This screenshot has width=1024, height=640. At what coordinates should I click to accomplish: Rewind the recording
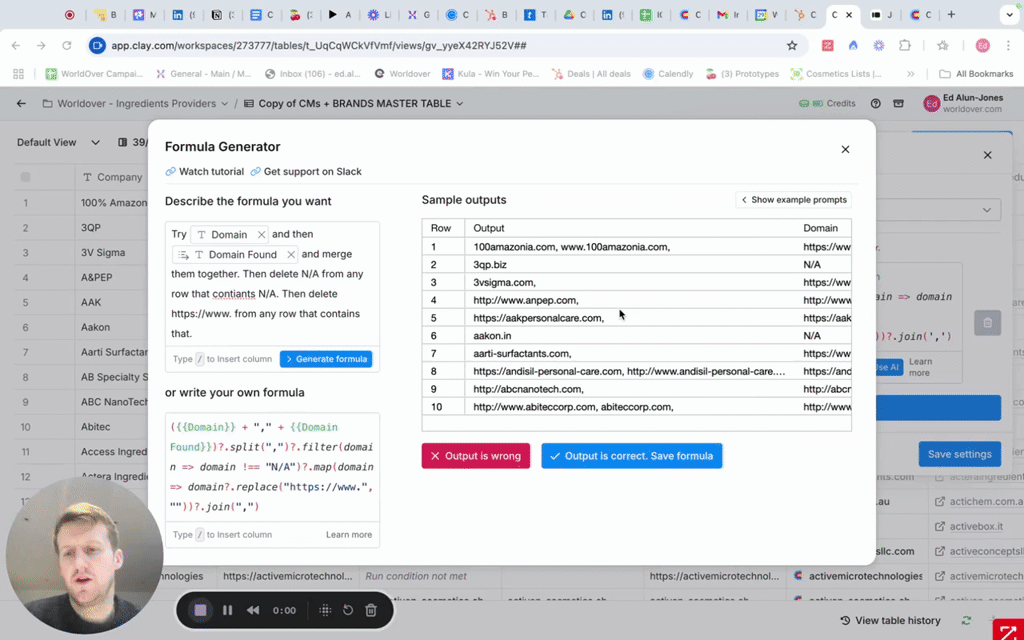coord(254,610)
